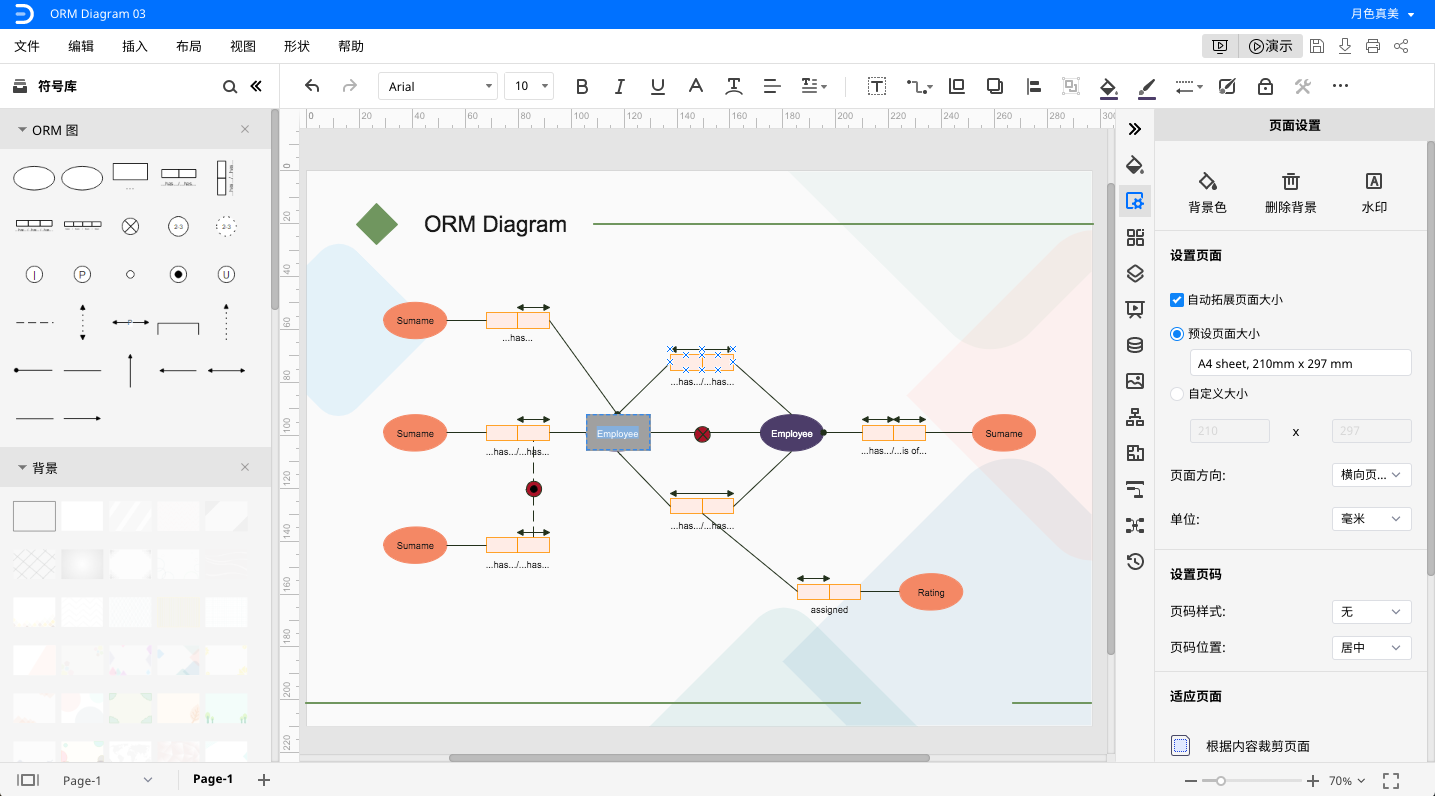Image resolution: width=1435 pixels, height=796 pixels.
Task: Enter fullscreen view mode
Action: point(1390,781)
